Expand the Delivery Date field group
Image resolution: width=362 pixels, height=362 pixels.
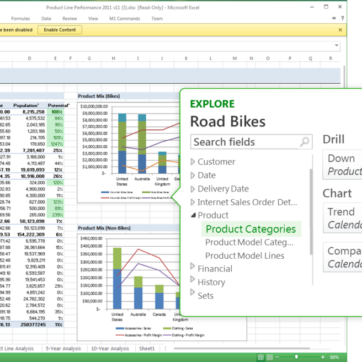(x=193, y=189)
